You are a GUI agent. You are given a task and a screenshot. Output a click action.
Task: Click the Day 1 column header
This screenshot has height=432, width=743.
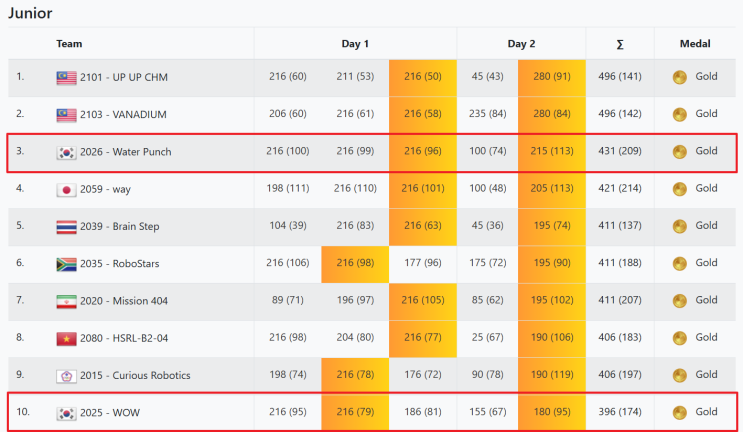point(355,44)
